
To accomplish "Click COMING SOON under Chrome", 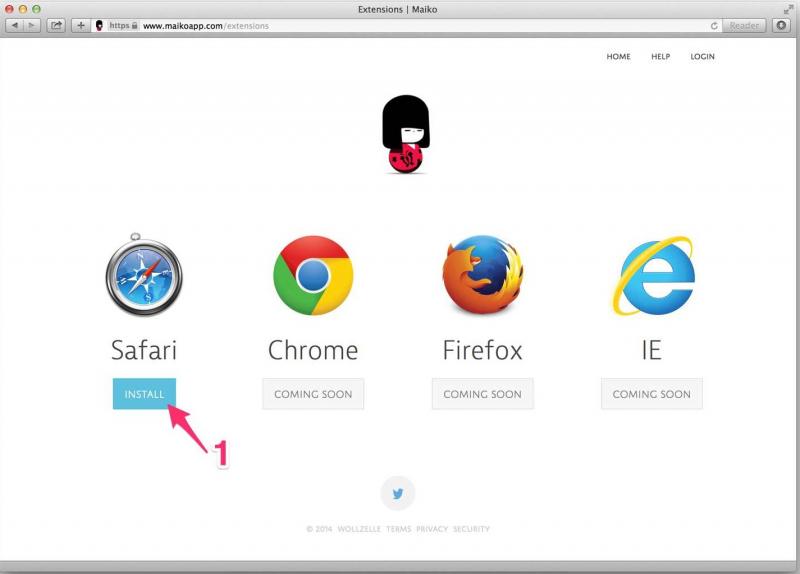I will point(313,394).
